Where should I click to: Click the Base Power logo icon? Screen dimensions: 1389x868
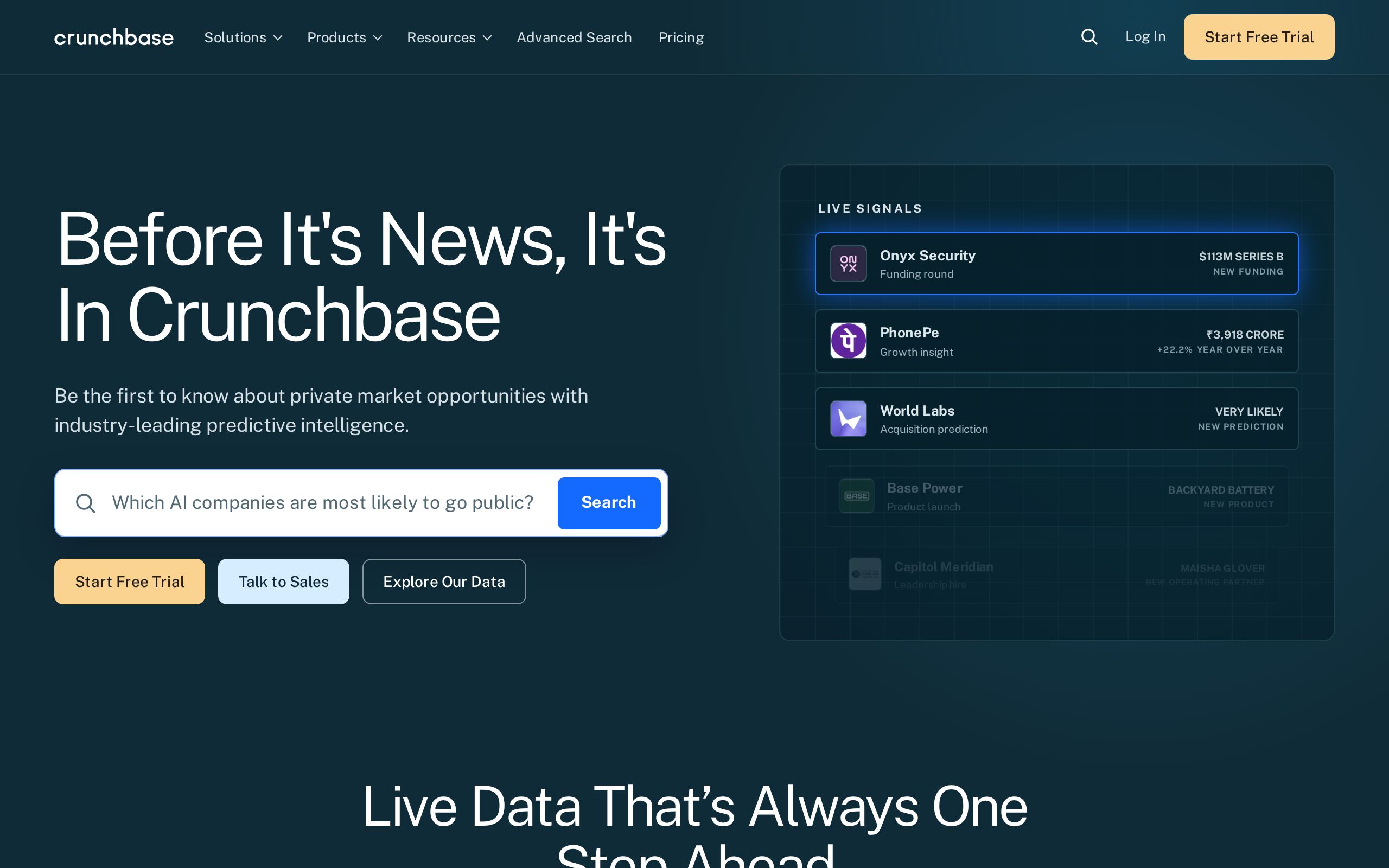[x=856, y=495]
